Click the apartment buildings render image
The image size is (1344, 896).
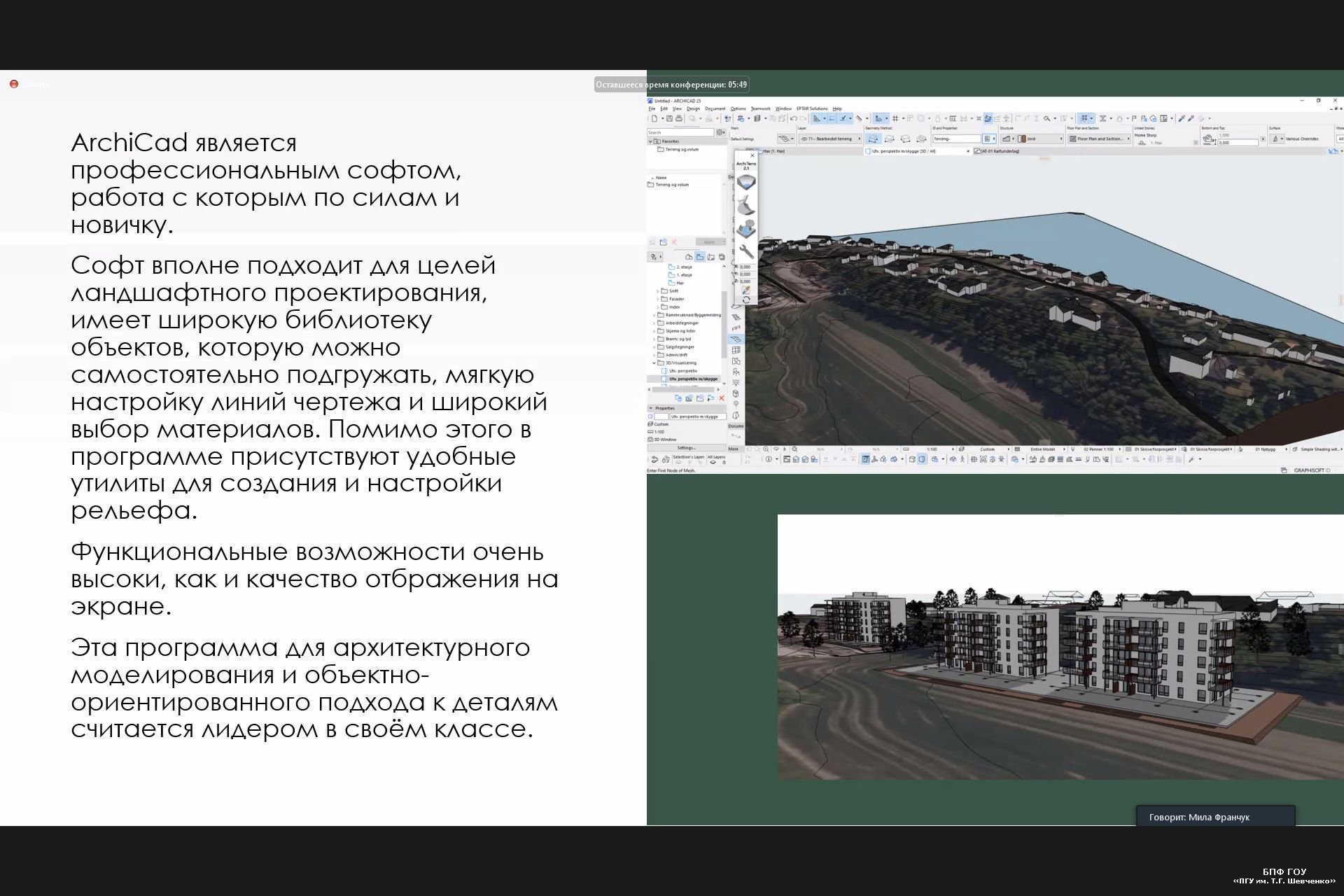pyautogui.click(x=1060, y=647)
